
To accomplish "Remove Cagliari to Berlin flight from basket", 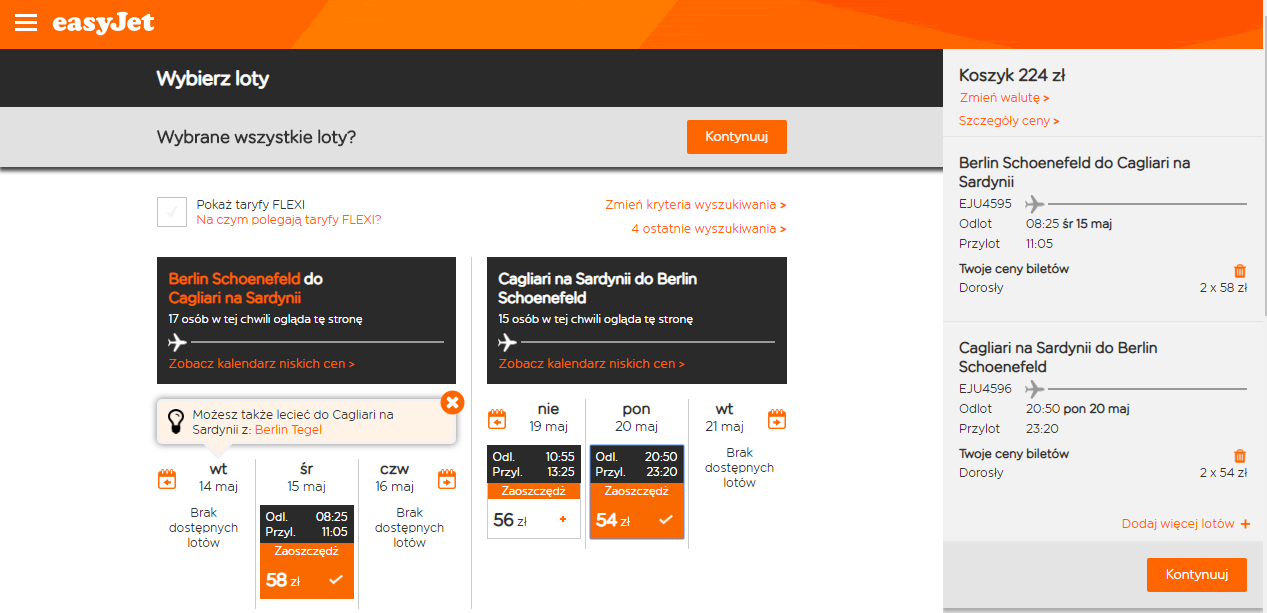I will point(1240,455).
